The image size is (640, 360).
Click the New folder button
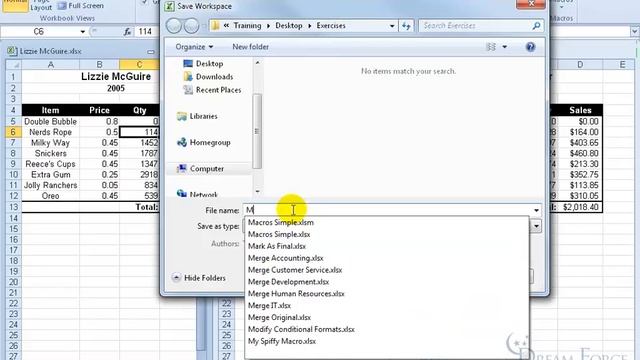point(251,47)
